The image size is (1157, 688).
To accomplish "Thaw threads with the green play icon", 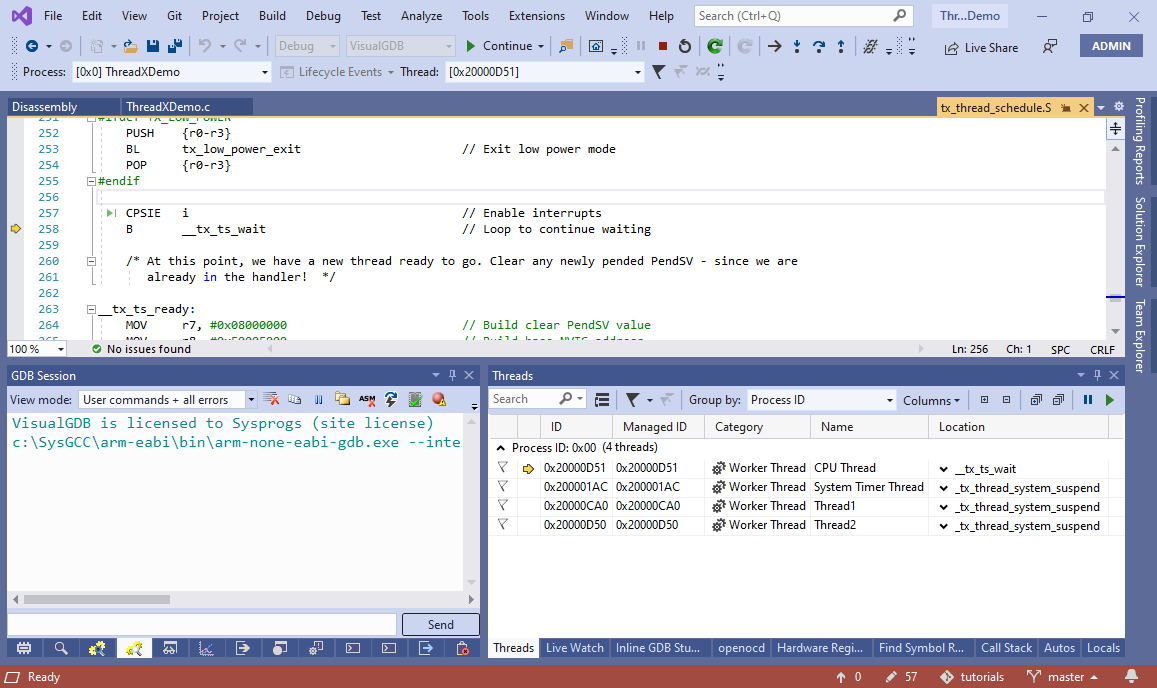I will pos(1110,399).
